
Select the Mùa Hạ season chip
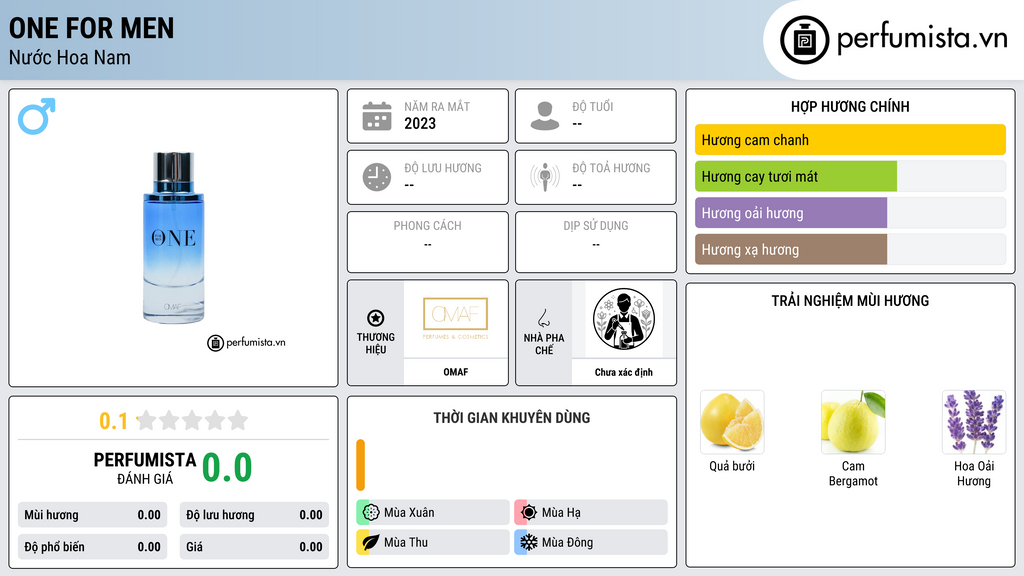pos(591,512)
